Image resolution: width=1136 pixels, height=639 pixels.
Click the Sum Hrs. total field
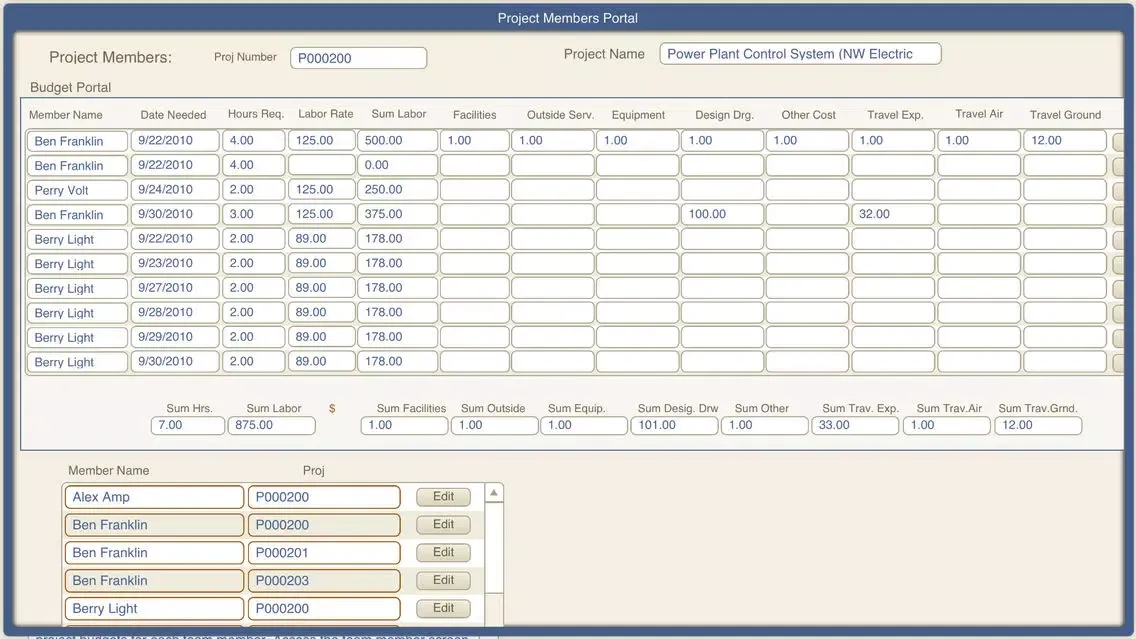click(187, 425)
